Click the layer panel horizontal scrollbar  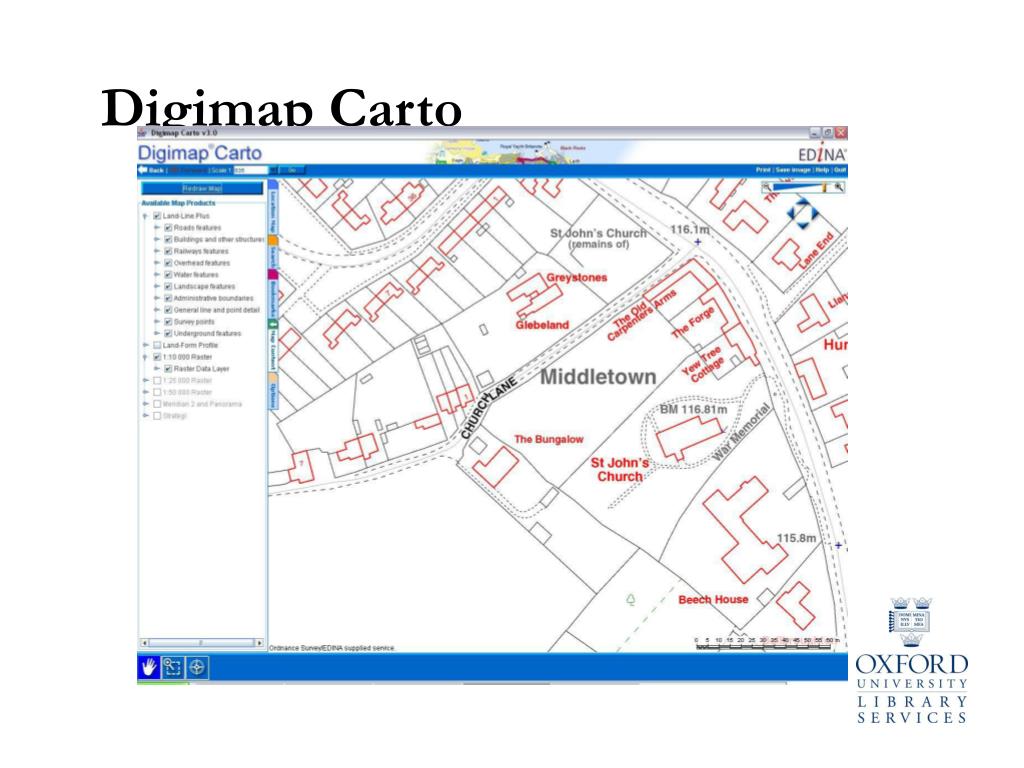click(x=202, y=643)
